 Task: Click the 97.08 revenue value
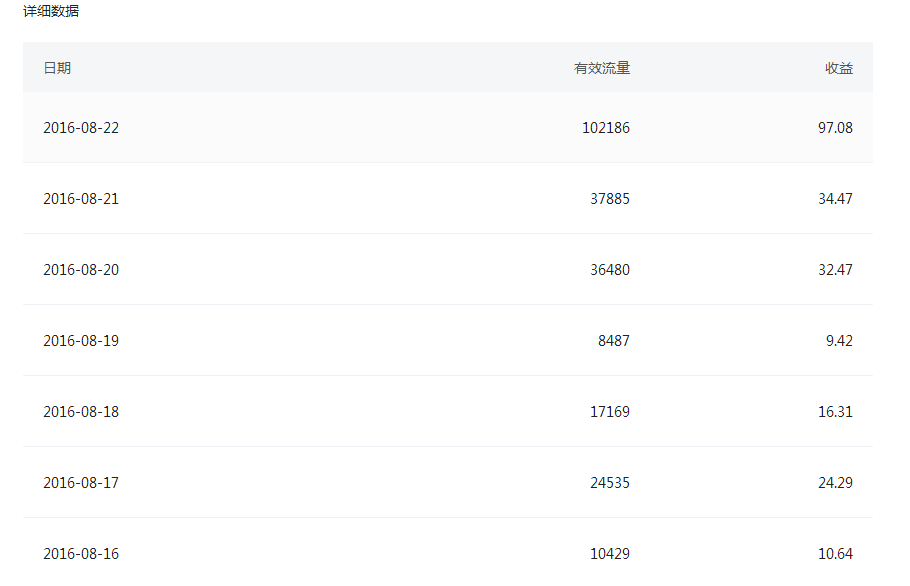[x=835, y=128]
